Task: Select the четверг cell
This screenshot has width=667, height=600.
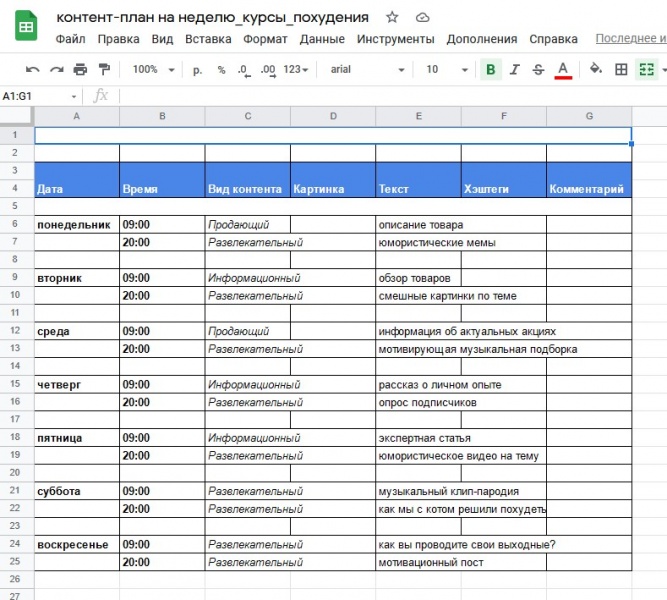Action: pyautogui.click(x=77, y=384)
